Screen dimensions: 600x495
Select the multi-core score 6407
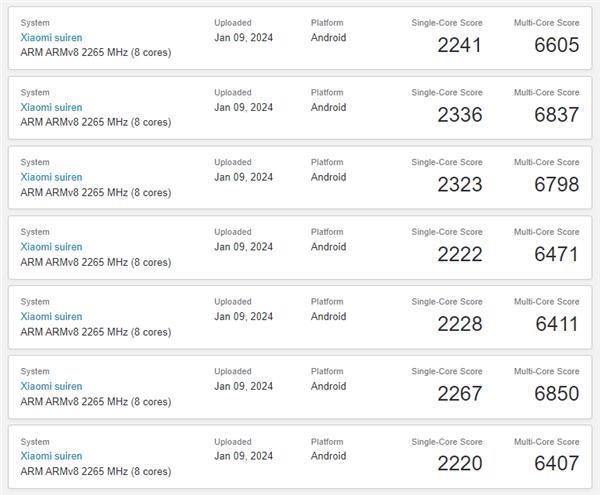pos(556,464)
